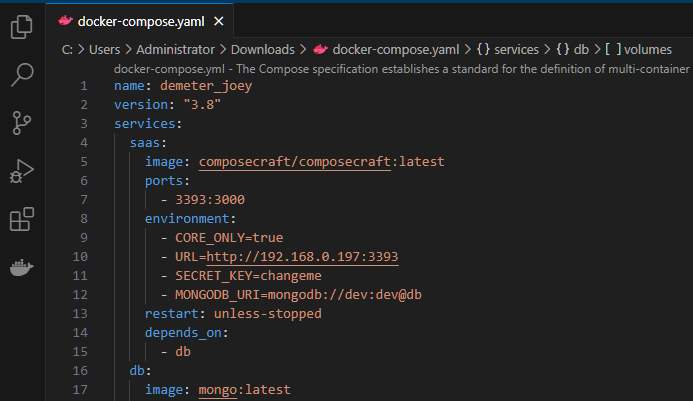
Task: Click the Docker whale icon in breadcrumb
Action: [320, 49]
